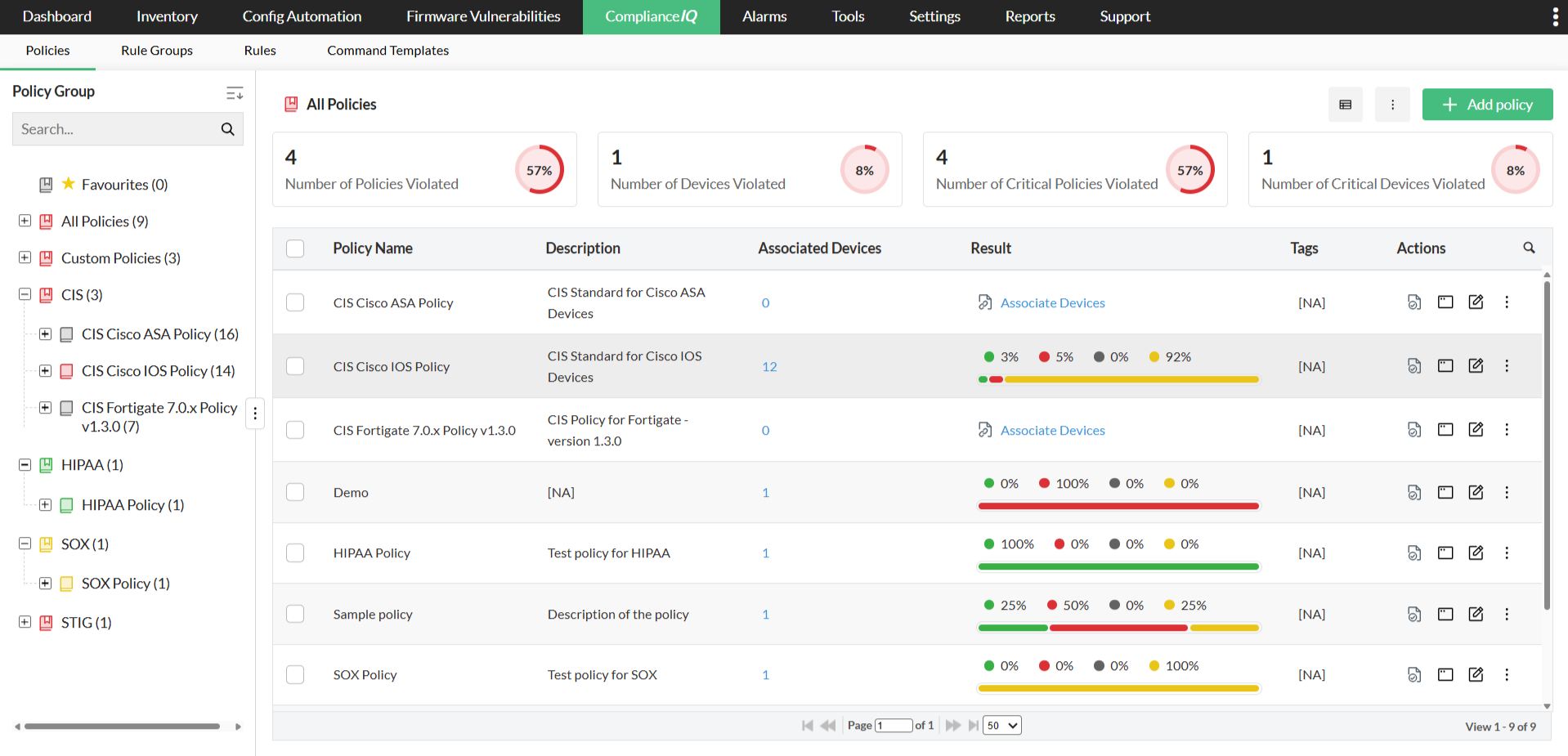The width and height of the screenshot is (1568, 756).
Task: Click the search magnifier in Policy Group panel
Action: click(x=227, y=129)
